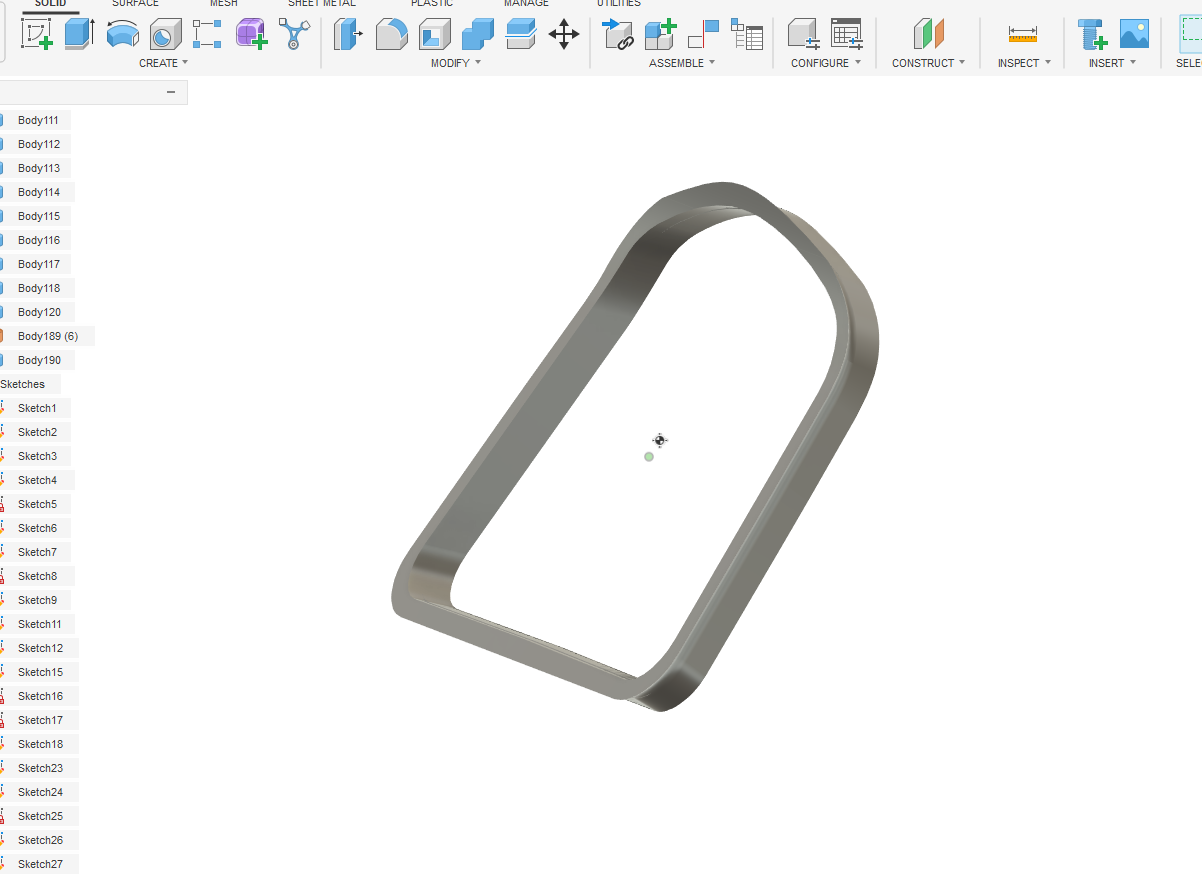
Task: Open the Automated Modeling tool
Action: pos(294,34)
